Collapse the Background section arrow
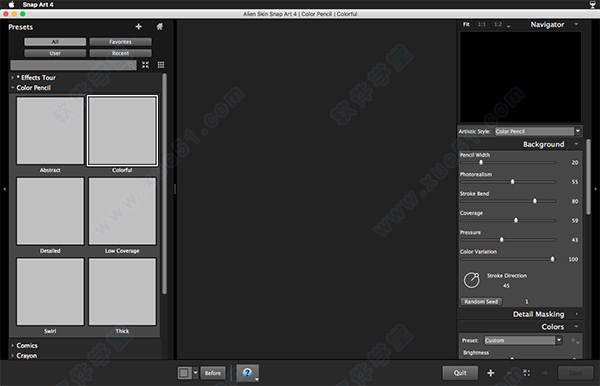The image size is (600, 386). pyautogui.click(x=576, y=144)
